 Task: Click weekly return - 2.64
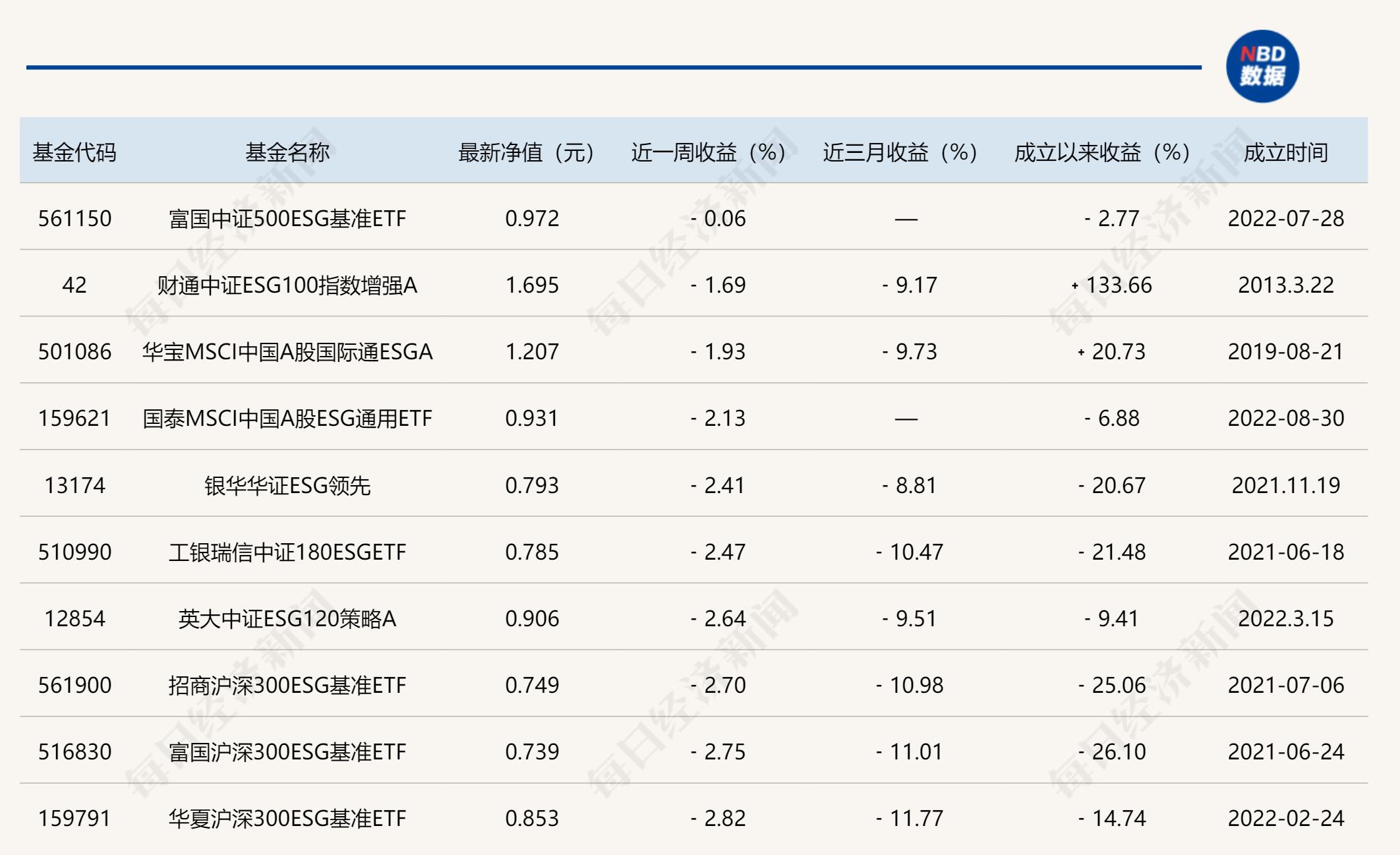click(x=718, y=618)
